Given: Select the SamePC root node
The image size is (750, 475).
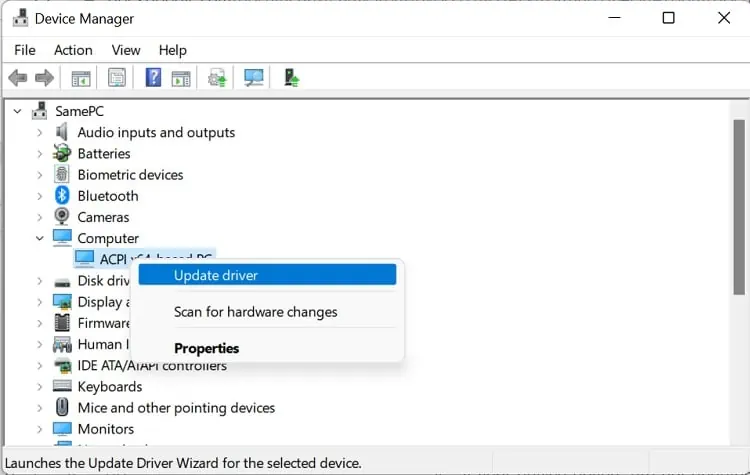Looking at the screenshot, I should click(x=79, y=111).
